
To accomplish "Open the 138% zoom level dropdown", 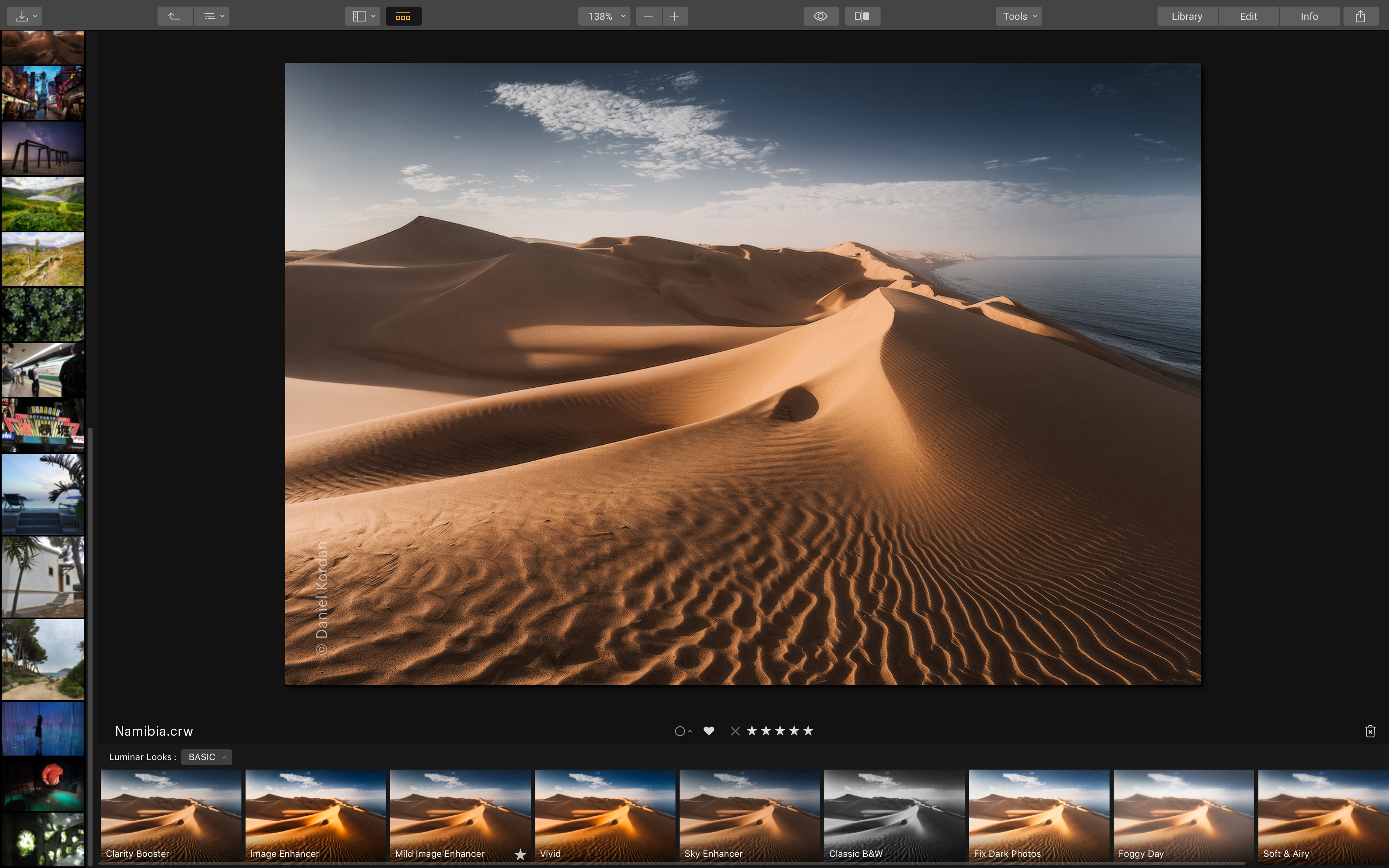I will click(604, 16).
